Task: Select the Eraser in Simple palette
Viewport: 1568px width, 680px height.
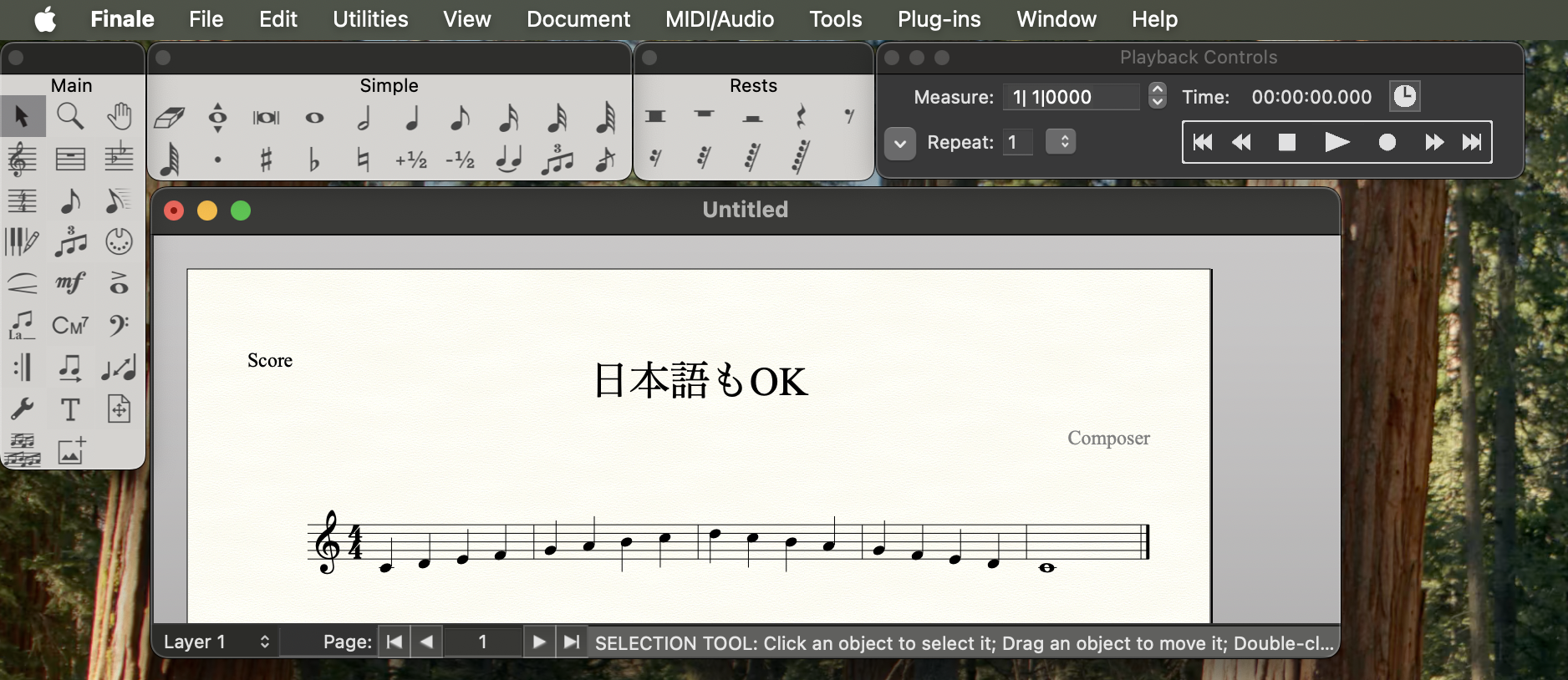Action: [170, 118]
